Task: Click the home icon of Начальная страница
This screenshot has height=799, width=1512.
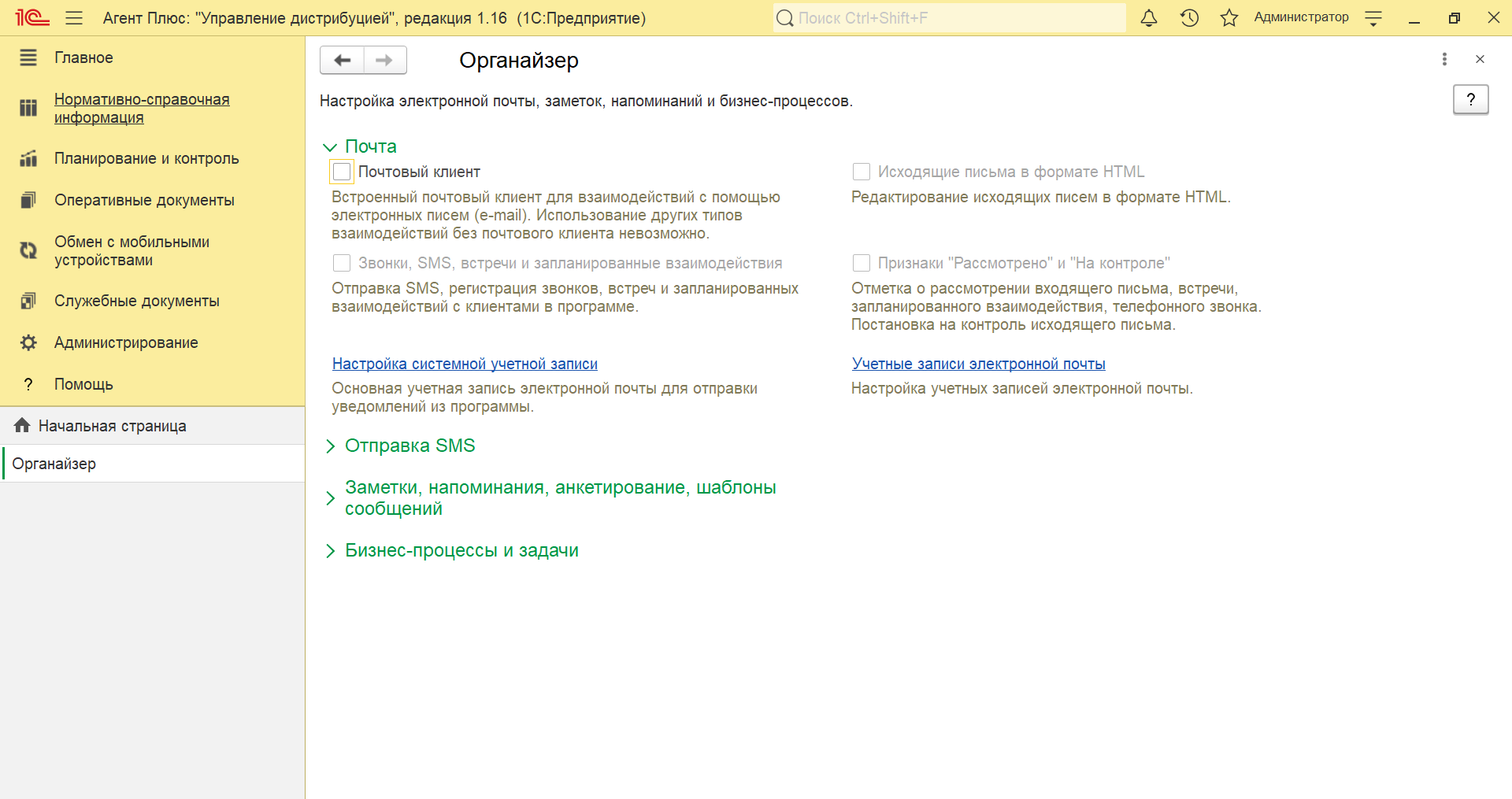Action: coord(22,425)
